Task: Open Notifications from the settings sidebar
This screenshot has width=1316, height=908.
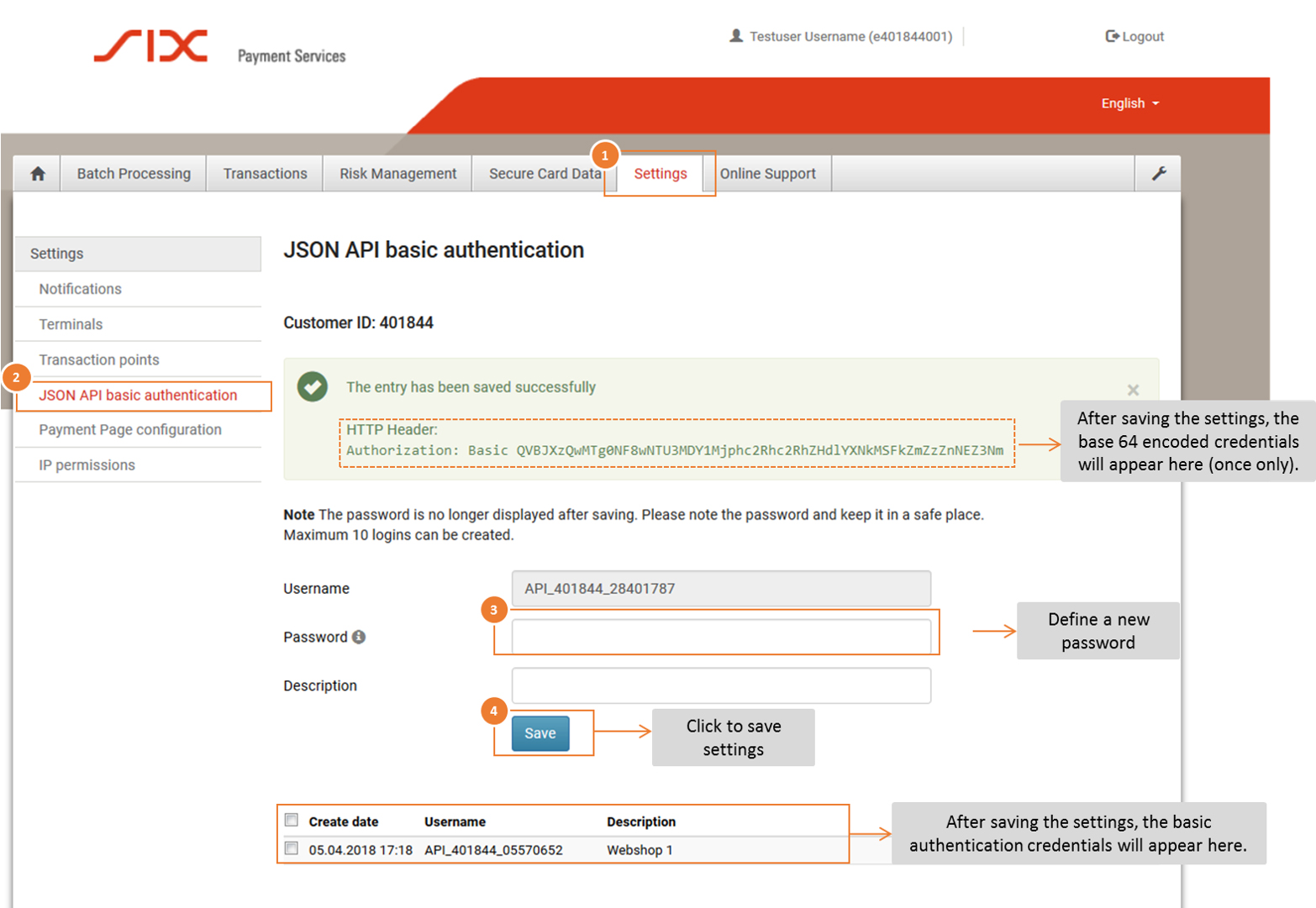Action: 80,289
